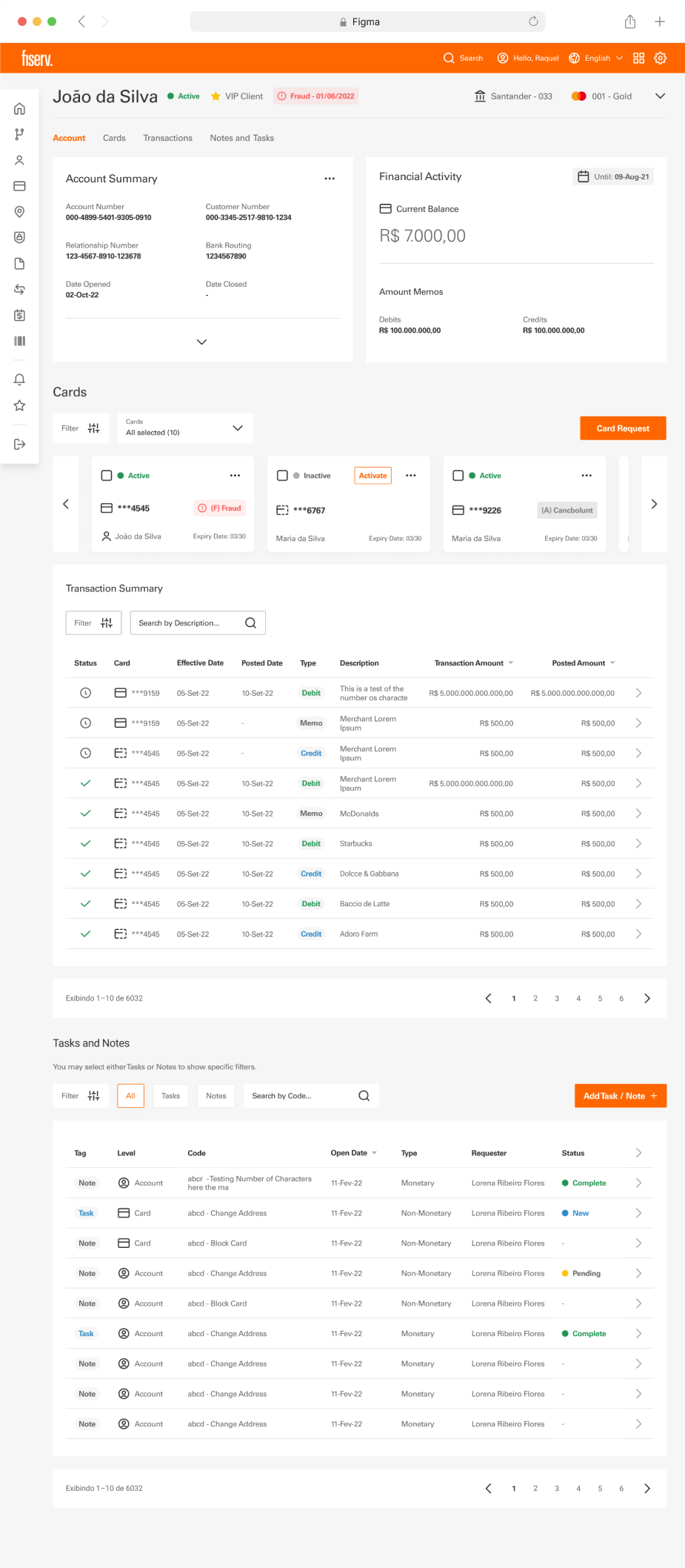Viewport: 685px width, 1568px height.
Task: Click the logout icon in the sidebar
Action: click(20, 444)
